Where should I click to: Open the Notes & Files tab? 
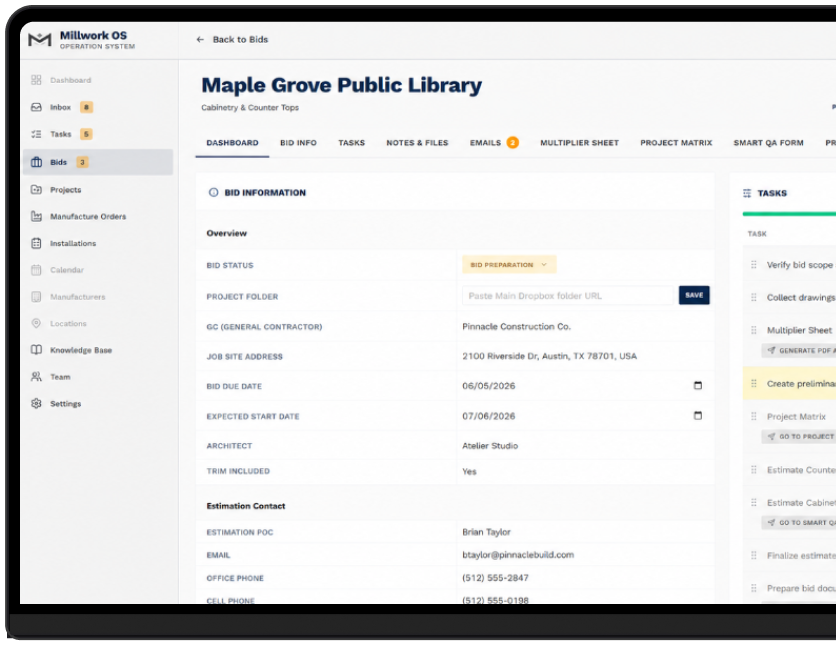click(417, 143)
